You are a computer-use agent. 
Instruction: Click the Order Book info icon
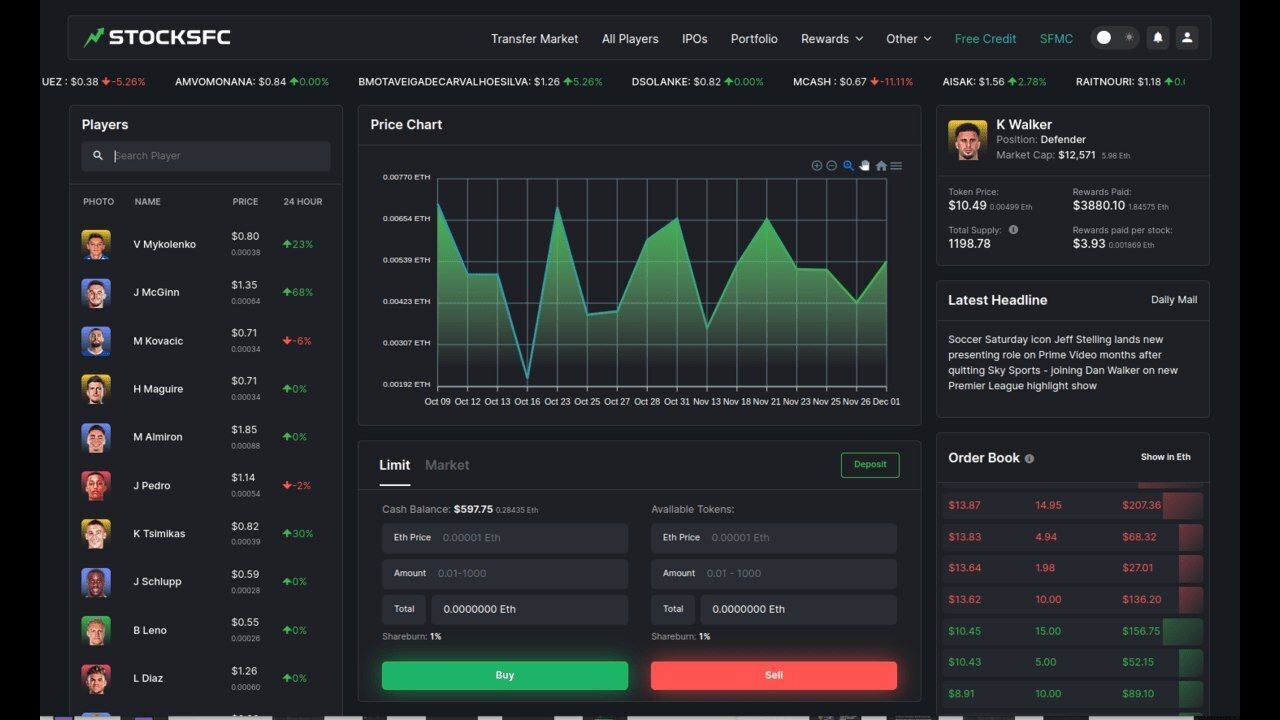1029,459
